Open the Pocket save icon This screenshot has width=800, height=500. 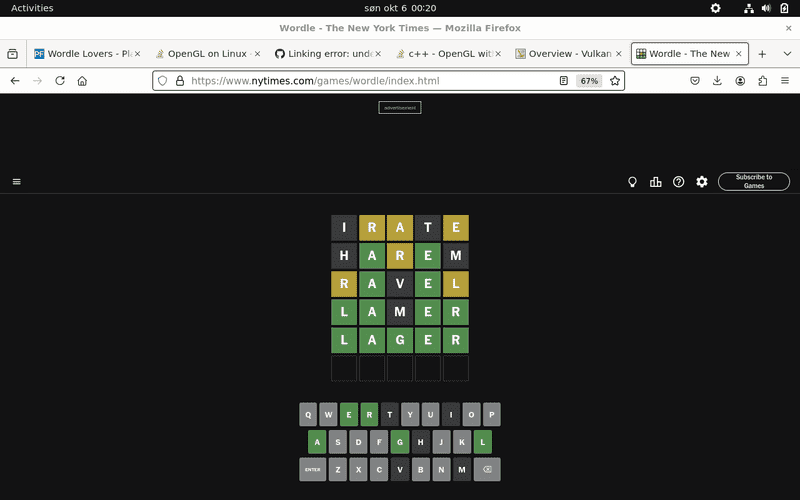(695, 81)
